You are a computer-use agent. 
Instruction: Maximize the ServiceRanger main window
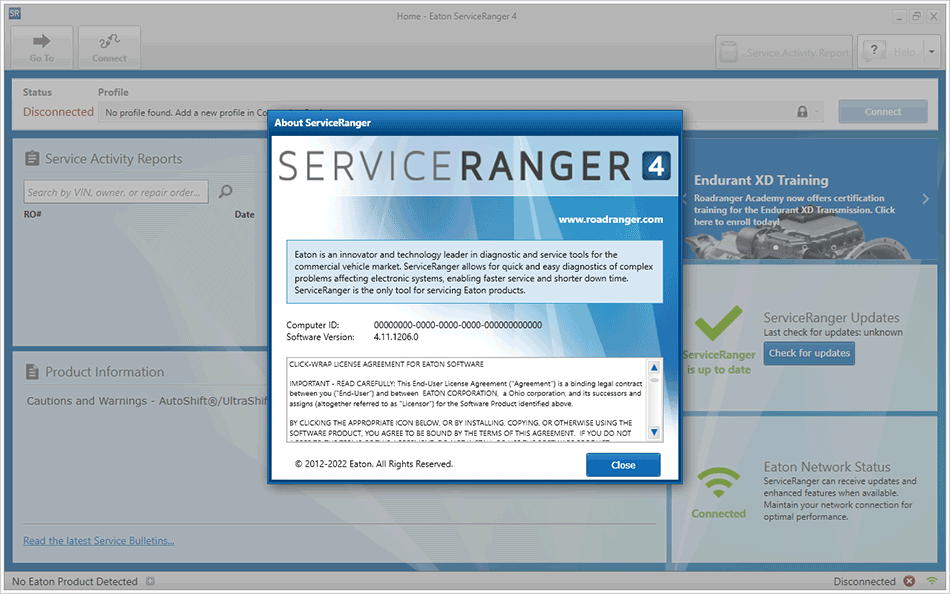916,17
